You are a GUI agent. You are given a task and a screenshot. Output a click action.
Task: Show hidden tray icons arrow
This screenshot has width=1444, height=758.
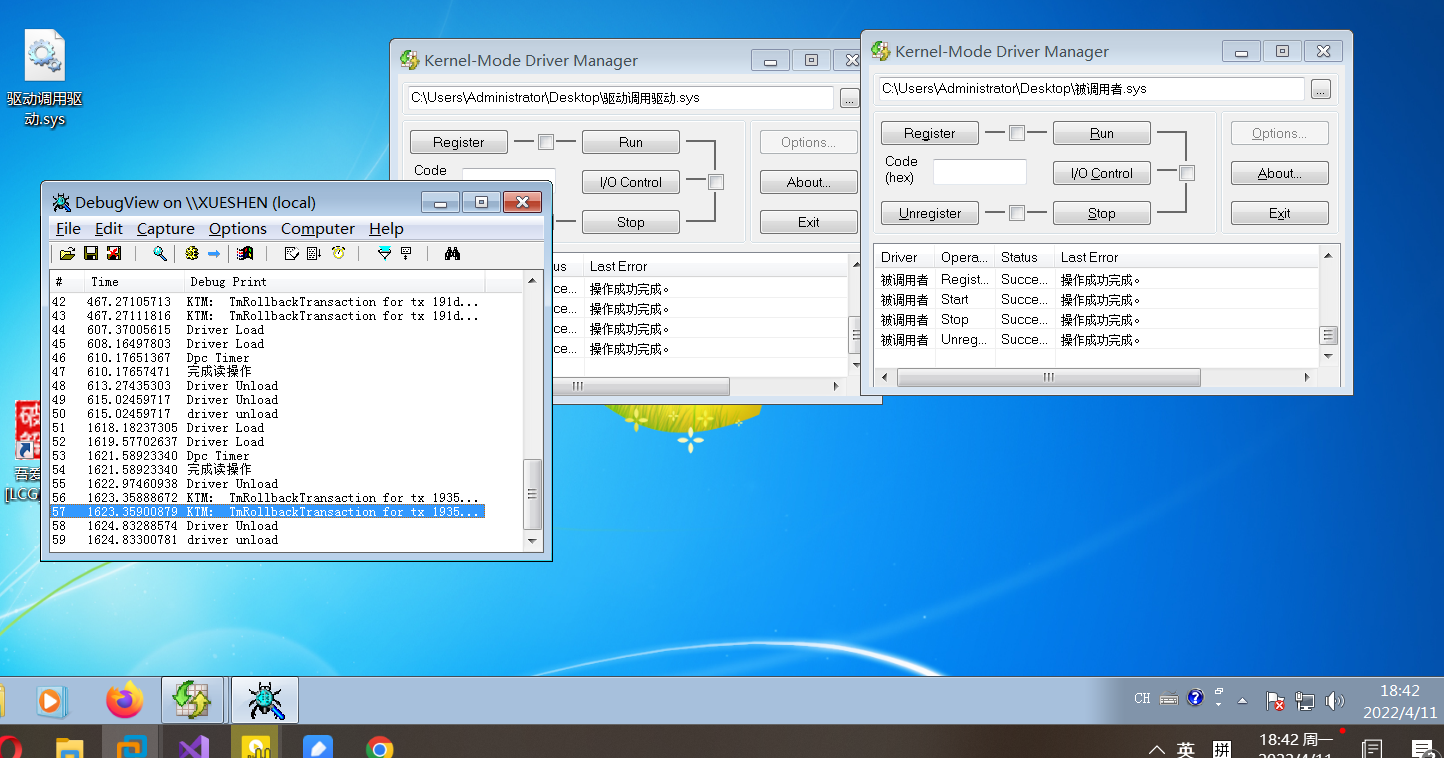(x=1242, y=700)
